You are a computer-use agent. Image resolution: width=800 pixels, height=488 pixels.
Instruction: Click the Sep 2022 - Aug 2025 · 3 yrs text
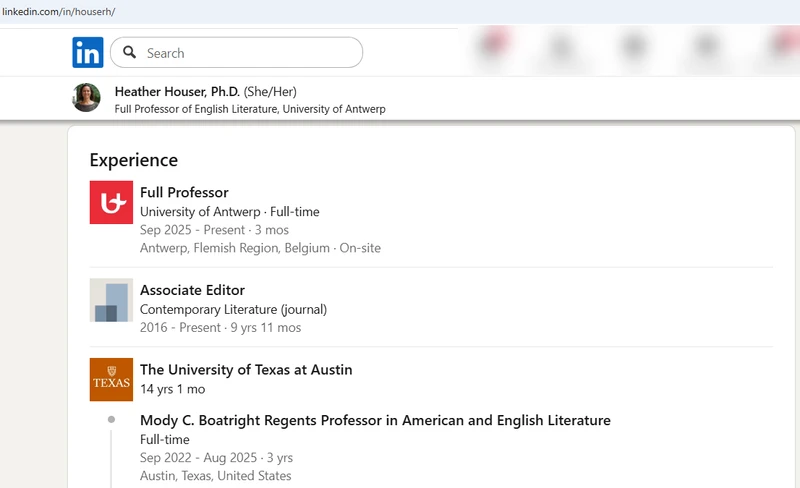pos(216,457)
